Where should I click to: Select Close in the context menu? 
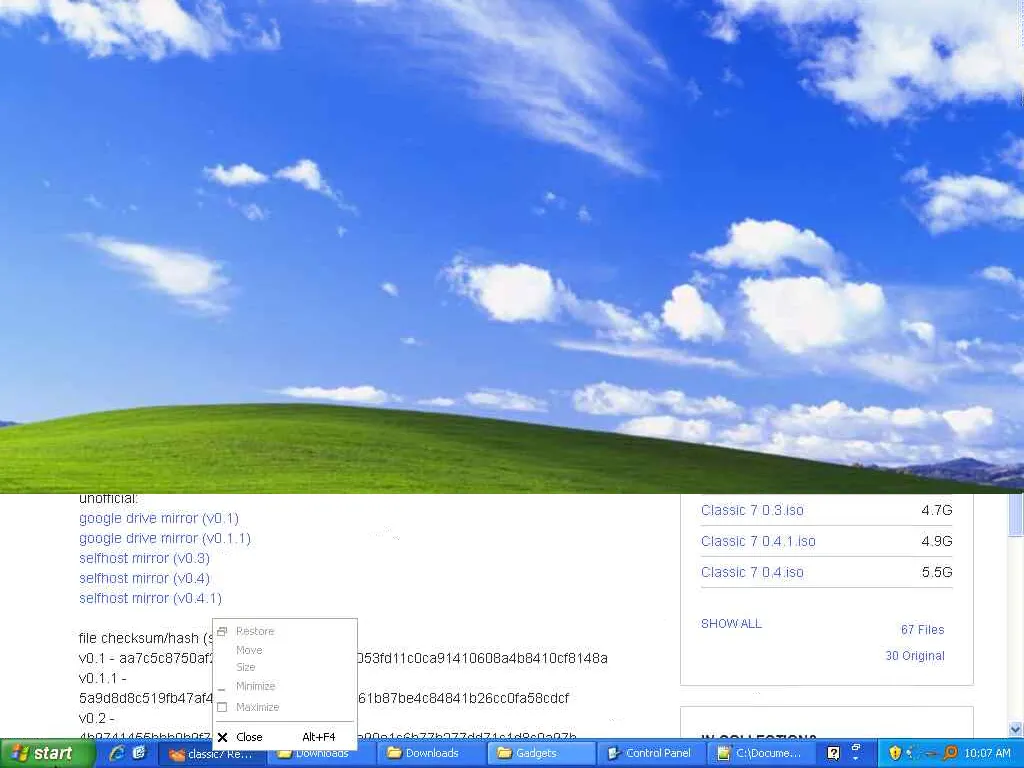[x=285, y=737]
